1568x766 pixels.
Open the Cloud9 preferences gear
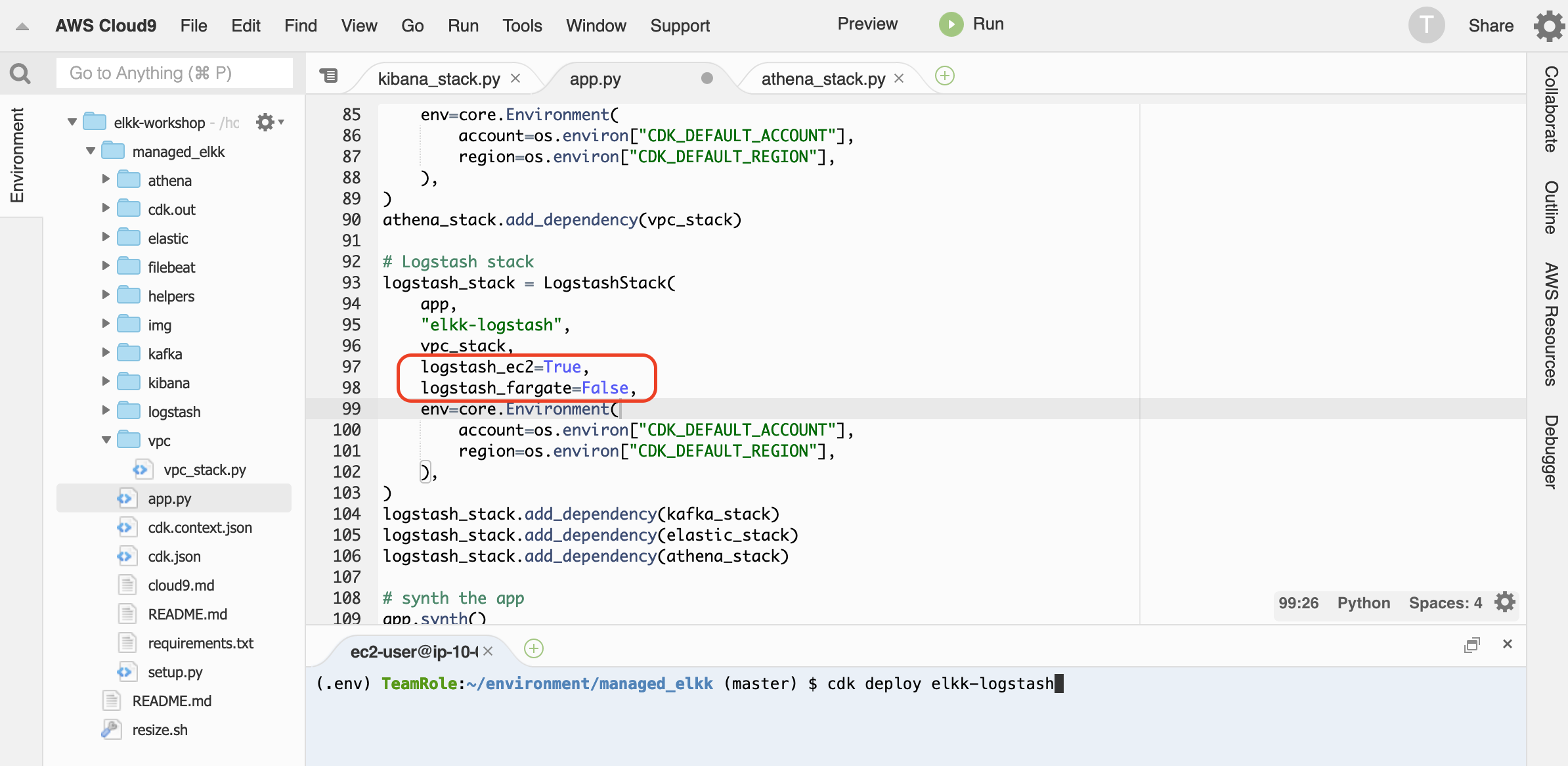pos(1549,26)
